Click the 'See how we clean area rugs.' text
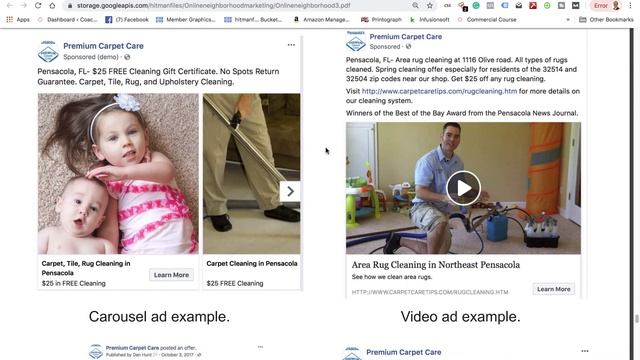The height and width of the screenshot is (360, 640). tap(392, 277)
